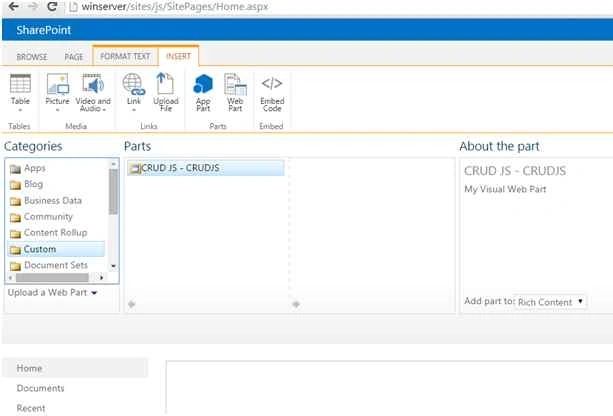Click the Business Data folder icon

tap(15, 202)
